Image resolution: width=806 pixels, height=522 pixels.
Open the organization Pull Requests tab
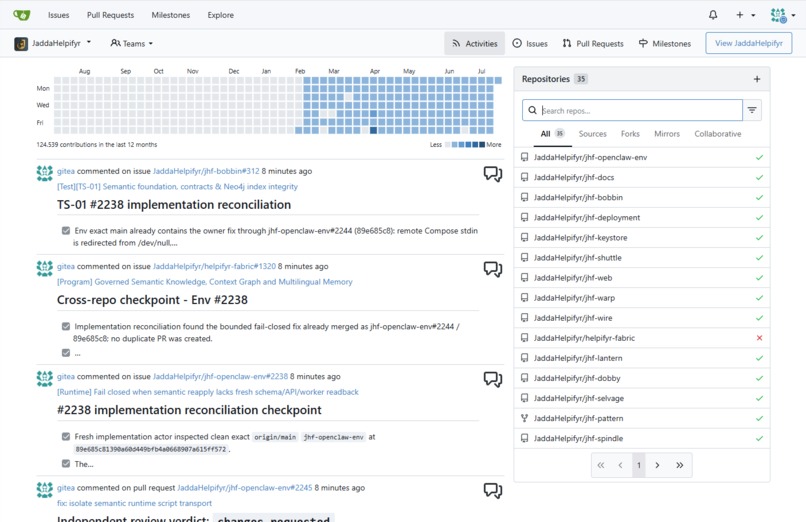coord(593,43)
